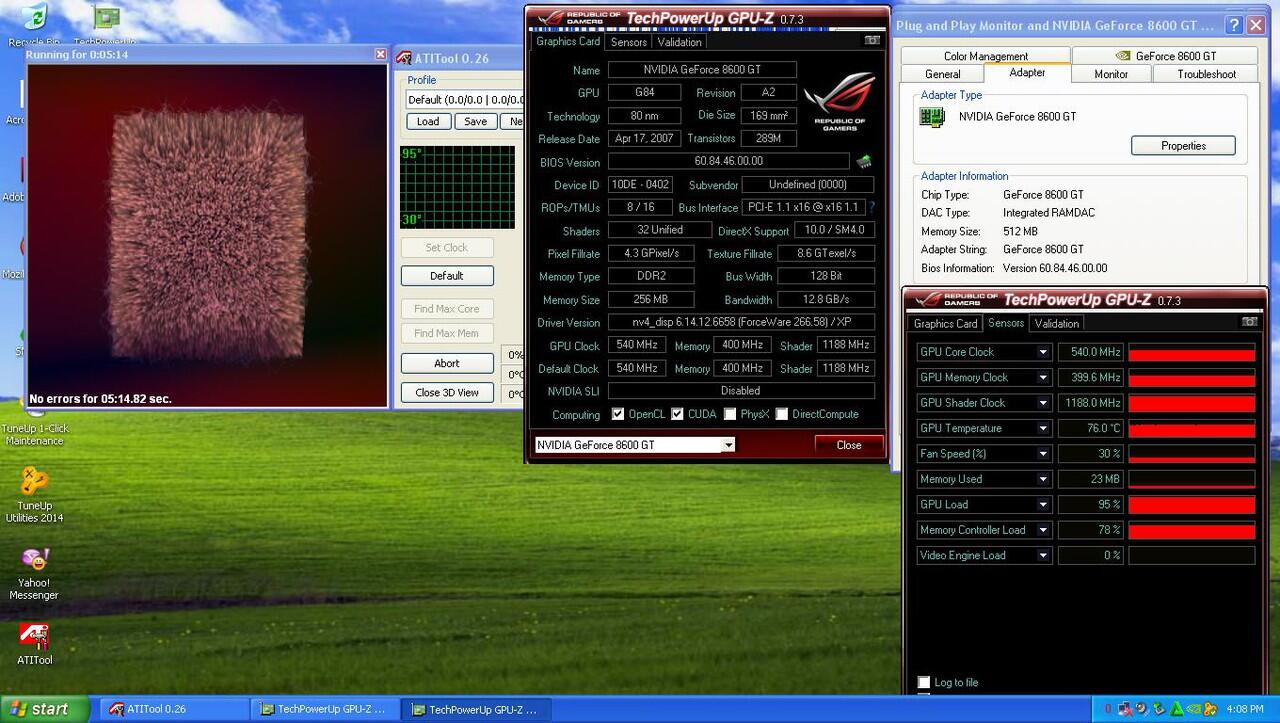Image resolution: width=1280 pixels, height=723 pixels.
Task: Open Validation tab in Graphics Card GPU-Z window
Action: pos(680,42)
